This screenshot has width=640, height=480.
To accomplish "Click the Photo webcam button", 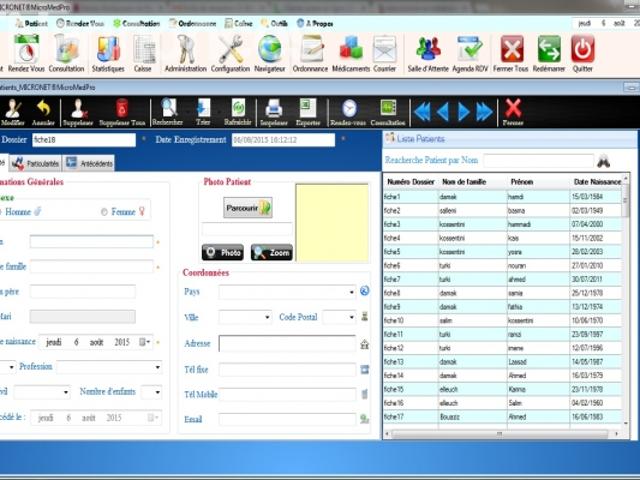I will [223, 253].
